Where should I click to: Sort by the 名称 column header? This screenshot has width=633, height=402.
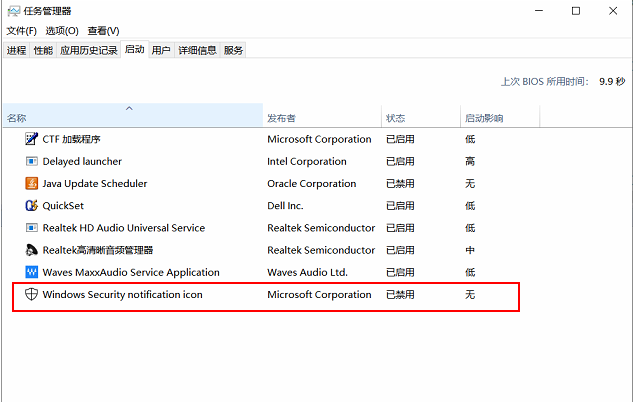pos(133,115)
